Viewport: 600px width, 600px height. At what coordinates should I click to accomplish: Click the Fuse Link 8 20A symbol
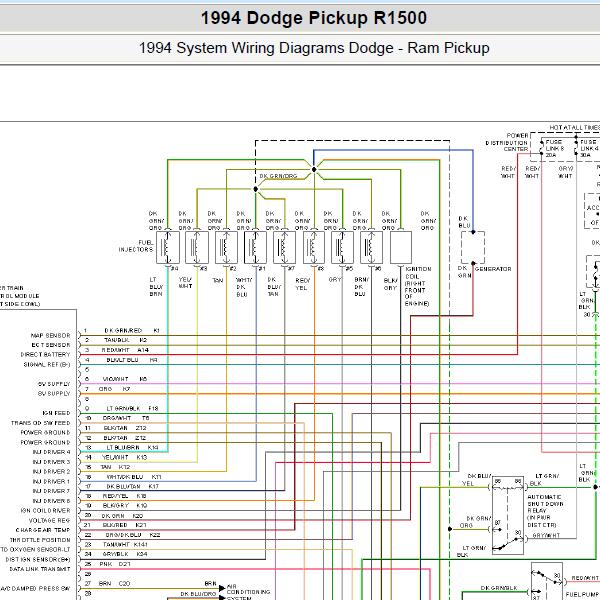(541, 148)
